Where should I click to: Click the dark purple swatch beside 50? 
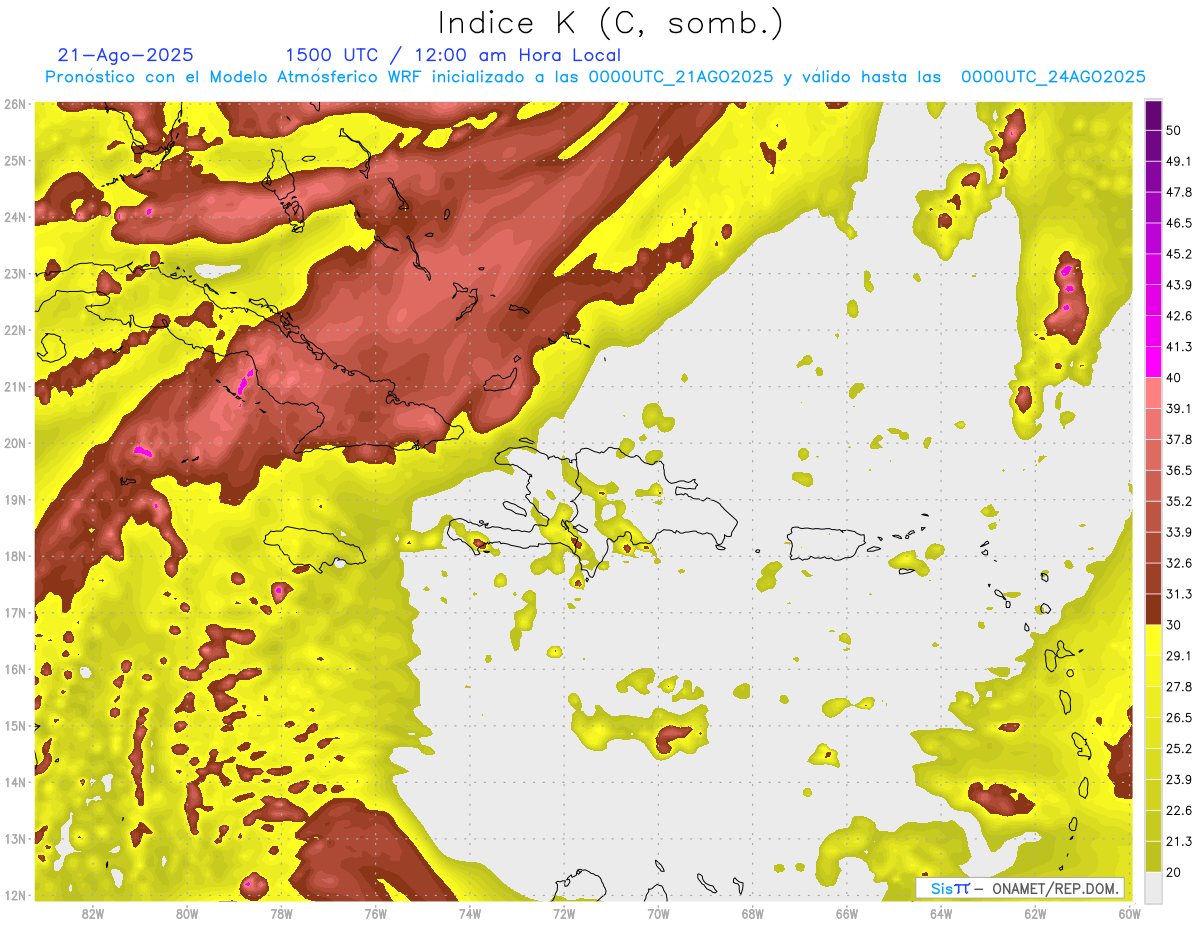tap(1154, 115)
